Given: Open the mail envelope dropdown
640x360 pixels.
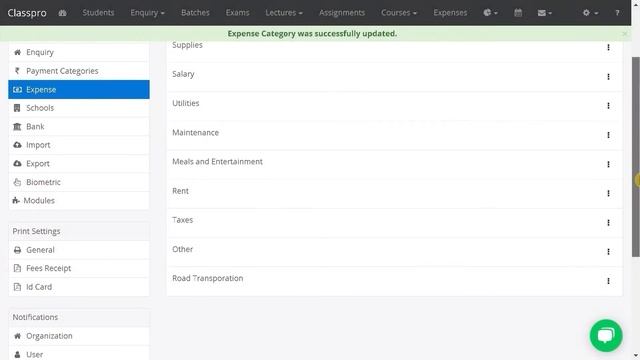Looking at the screenshot, I should click(x=544, y=13).
